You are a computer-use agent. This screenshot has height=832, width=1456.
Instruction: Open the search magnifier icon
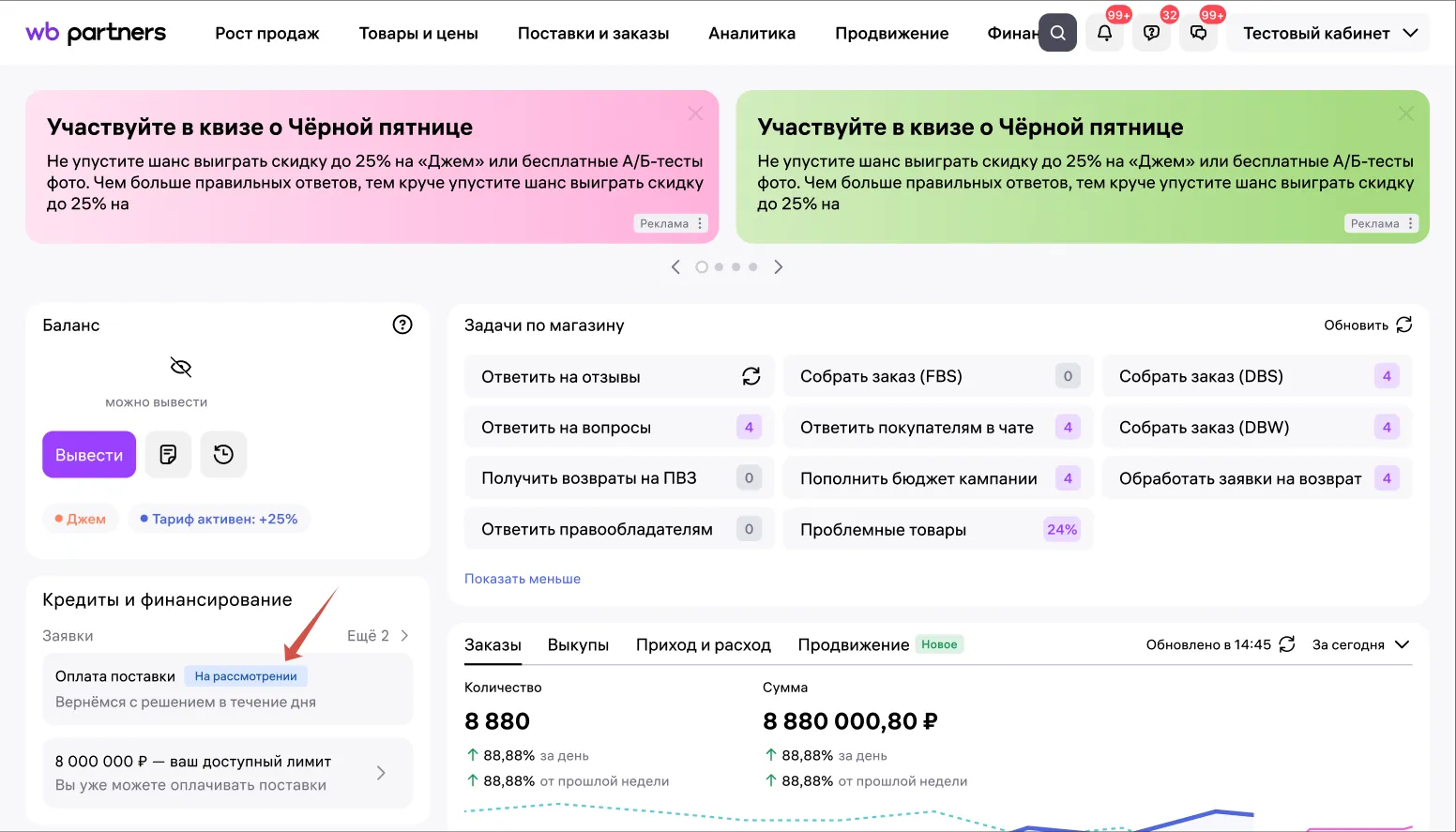pos(1057,33)
